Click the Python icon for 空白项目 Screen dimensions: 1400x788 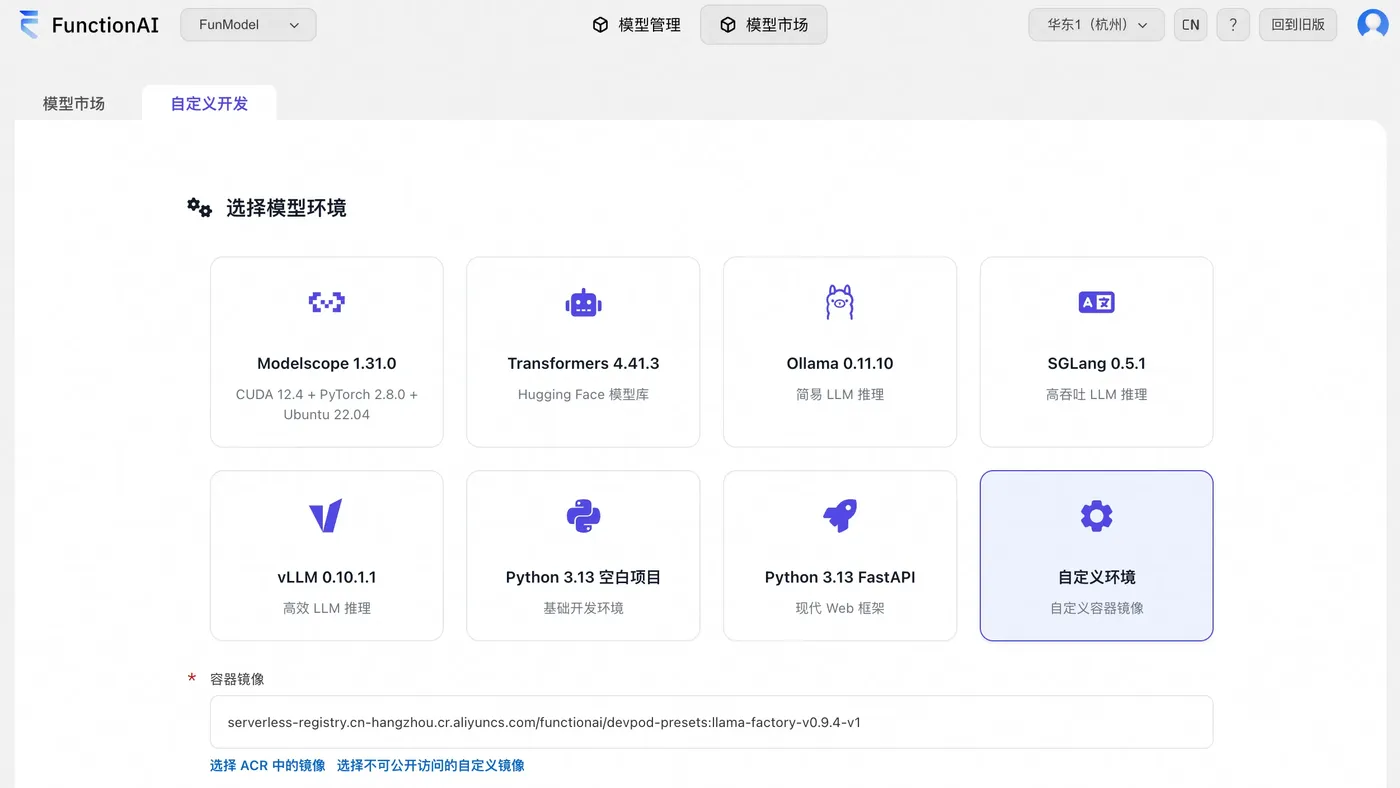click(583, 516)
